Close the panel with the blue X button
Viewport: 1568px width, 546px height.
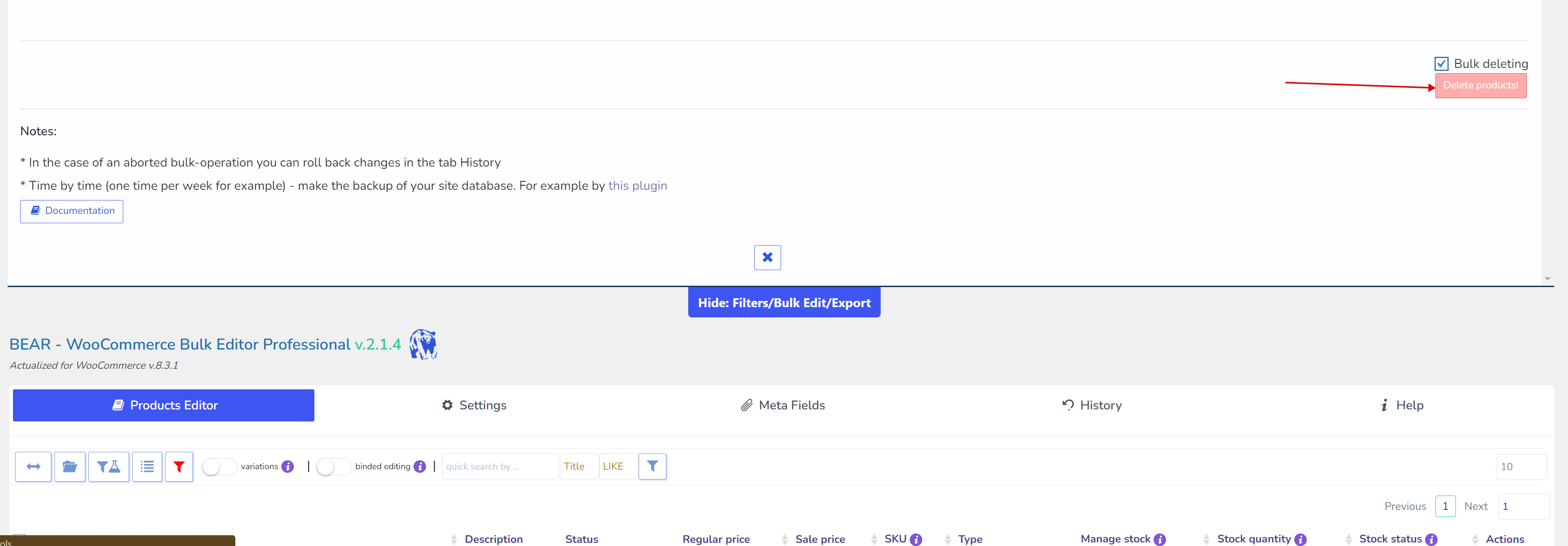tap(768, 258)
